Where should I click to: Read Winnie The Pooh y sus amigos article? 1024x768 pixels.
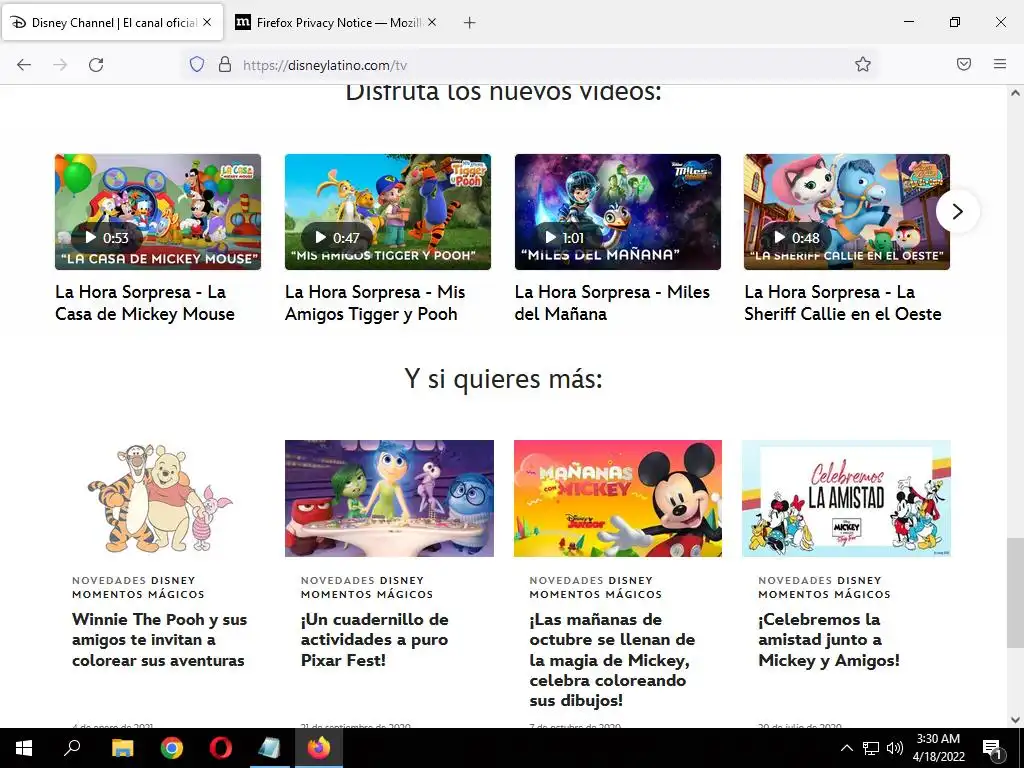(x=159, y=639)
